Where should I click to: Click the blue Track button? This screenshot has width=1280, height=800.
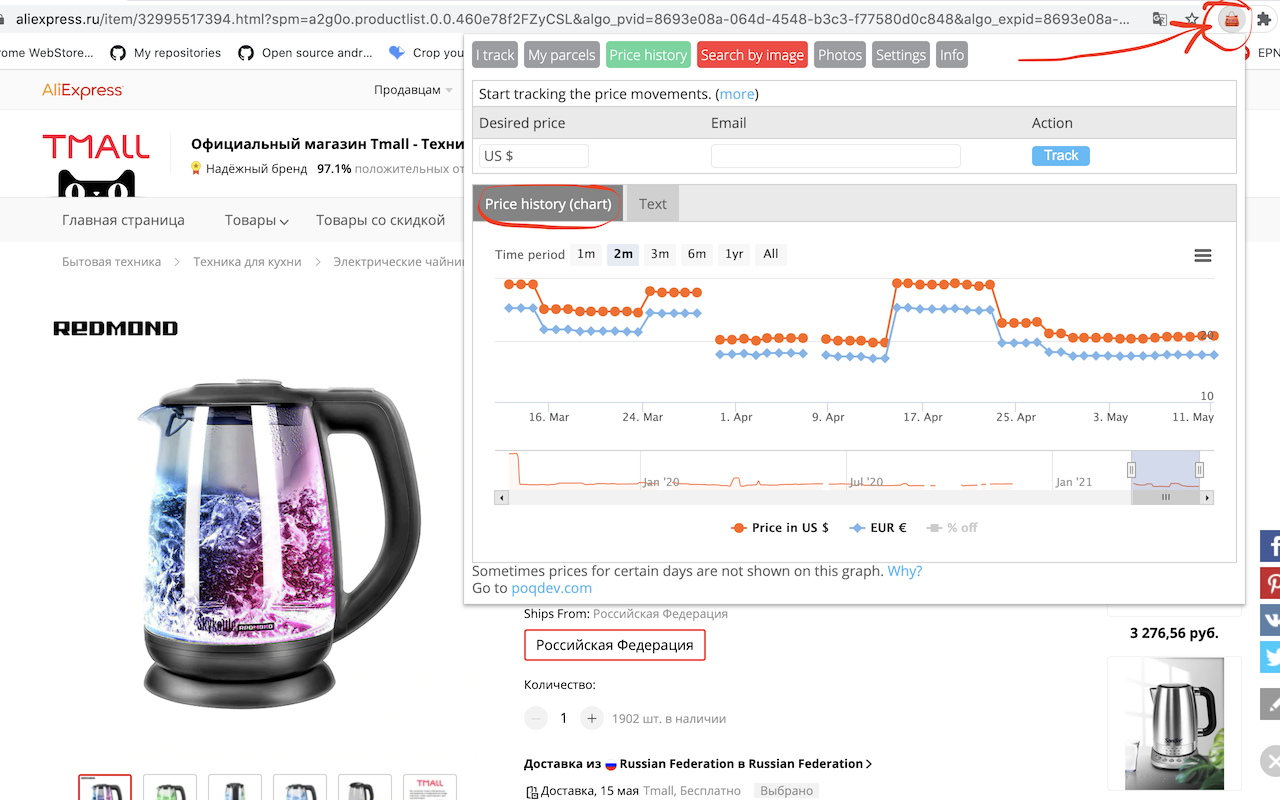click(1061, 155)
